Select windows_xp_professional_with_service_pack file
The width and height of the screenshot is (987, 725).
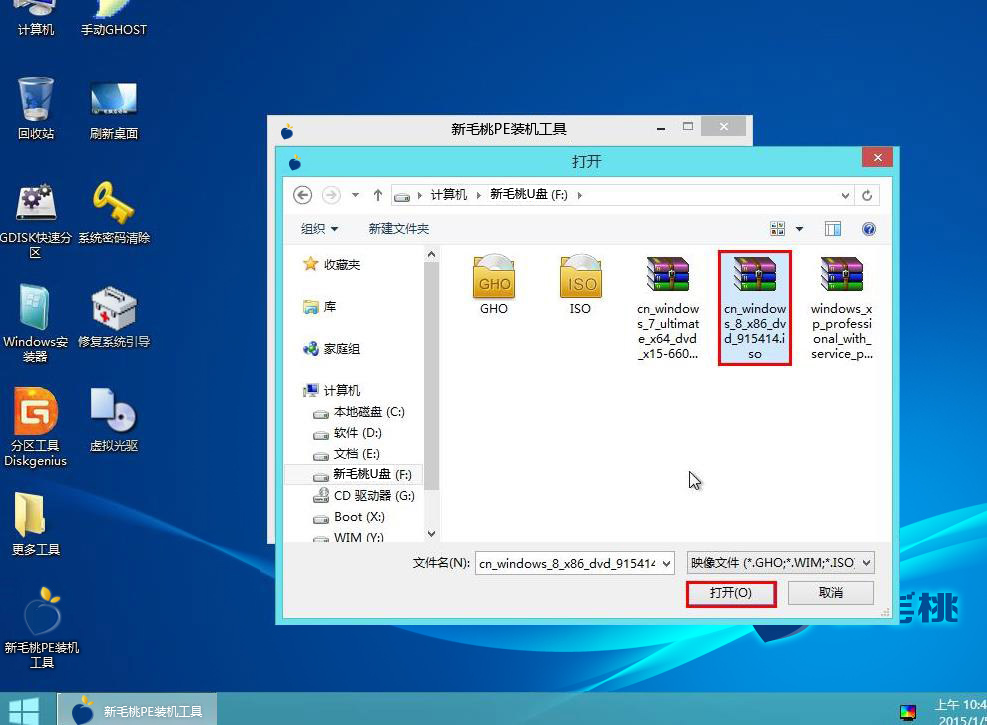click(x=842, y=308)
